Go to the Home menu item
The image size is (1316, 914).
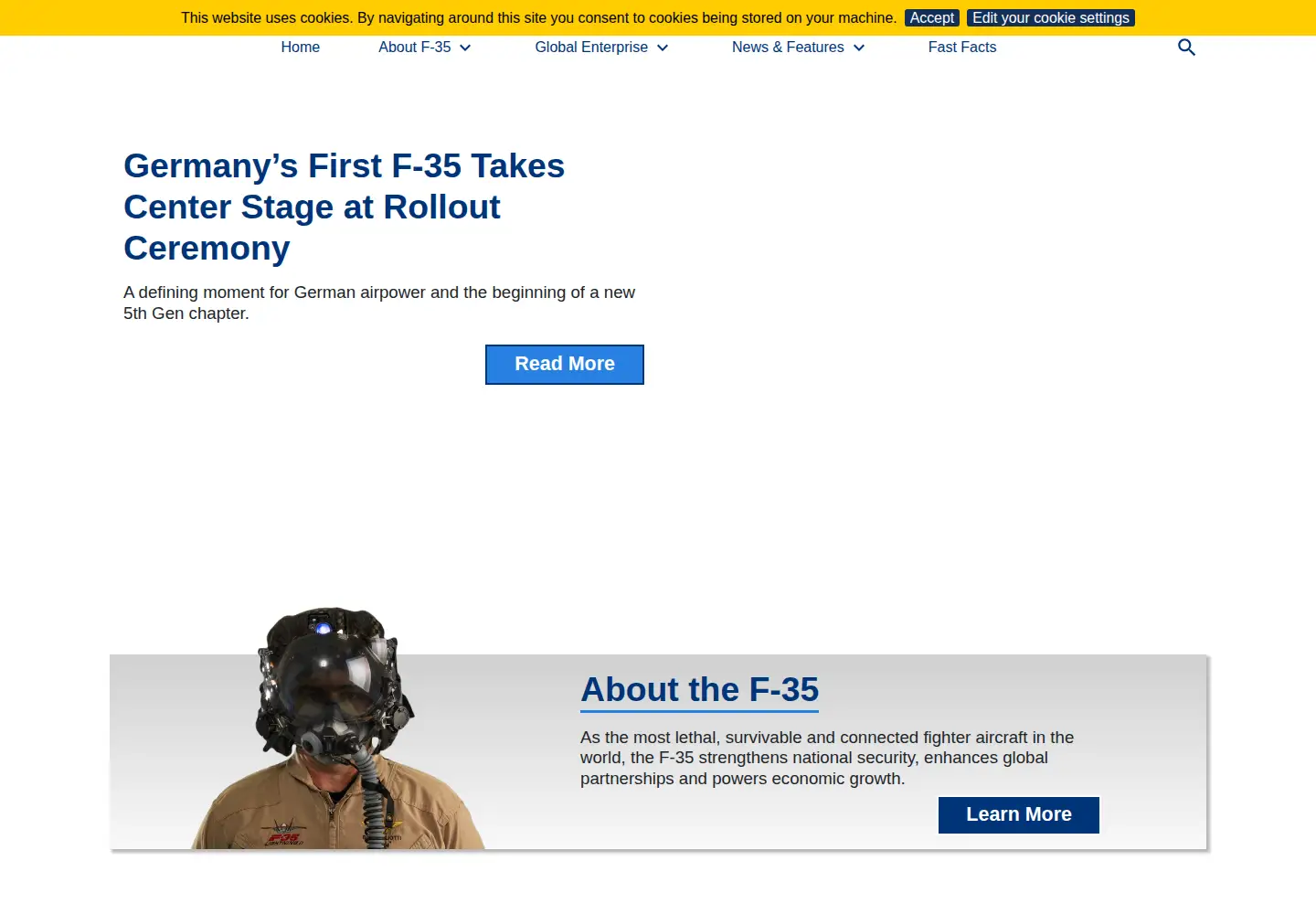point(300,48)
